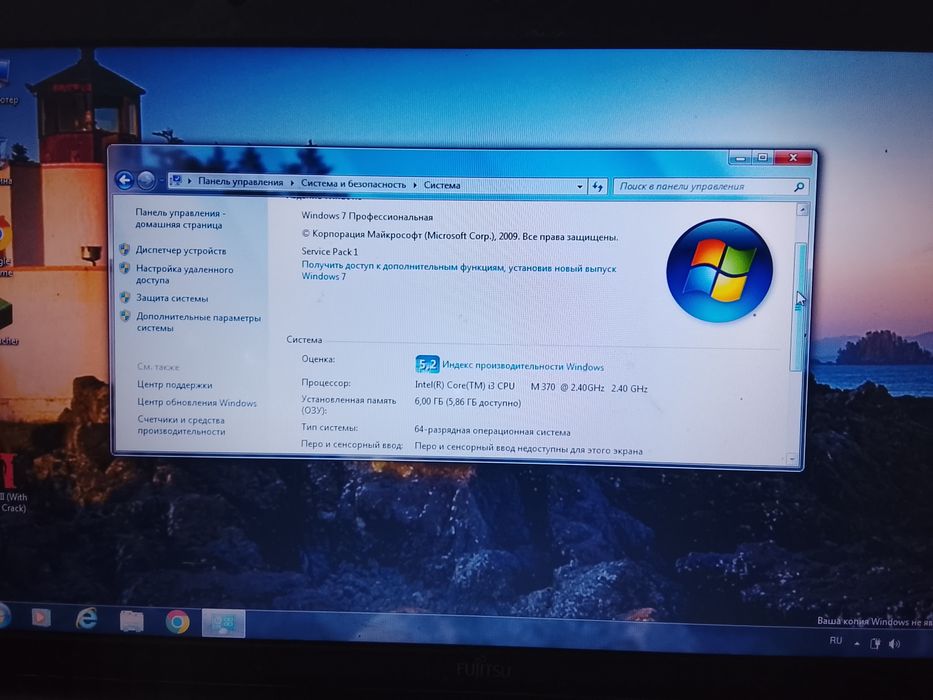Launch Google Chrome from the taskbar
The height and width of the screenshot is (700, 933).
coord(177,622)
